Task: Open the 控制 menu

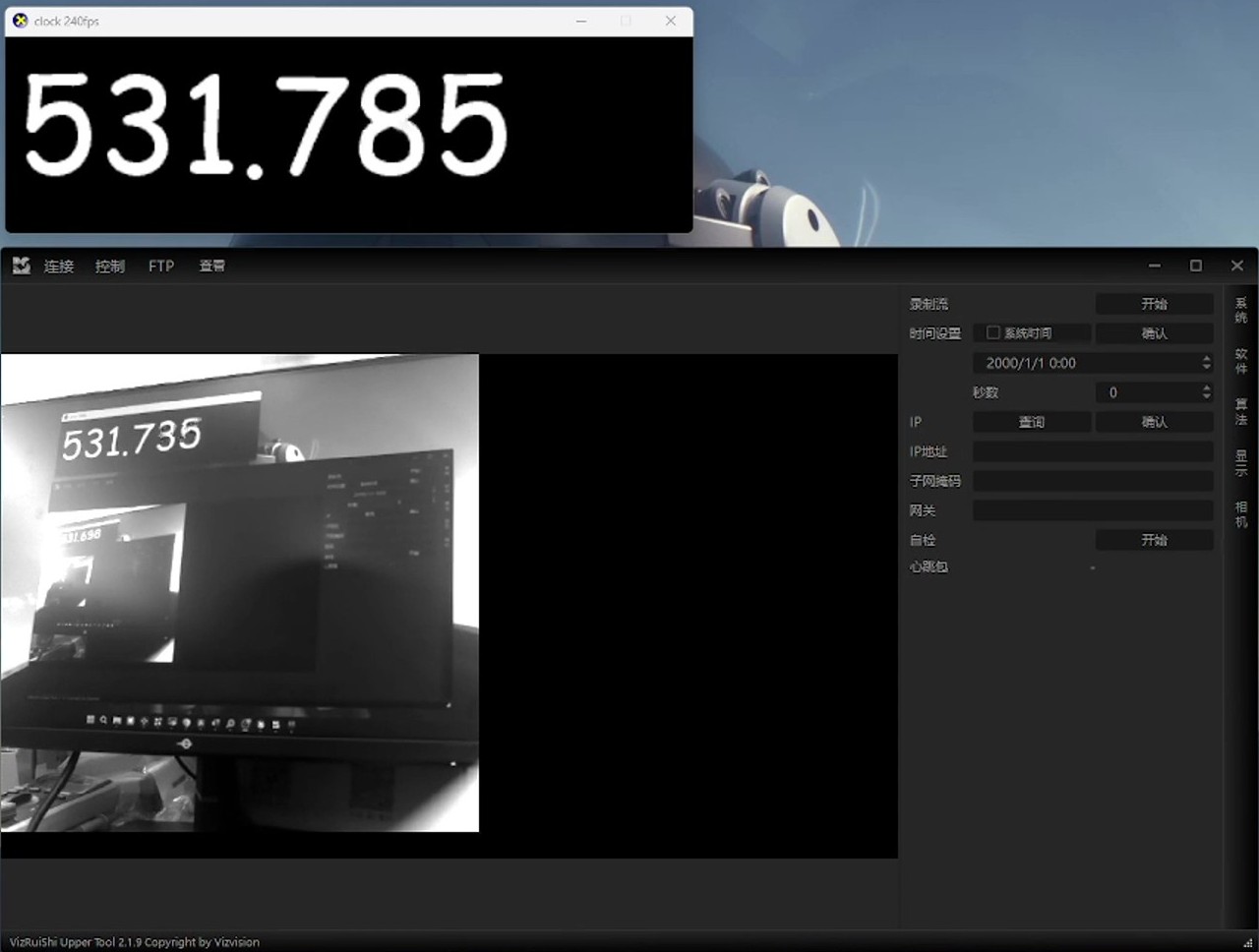Action: coord(110,267)
